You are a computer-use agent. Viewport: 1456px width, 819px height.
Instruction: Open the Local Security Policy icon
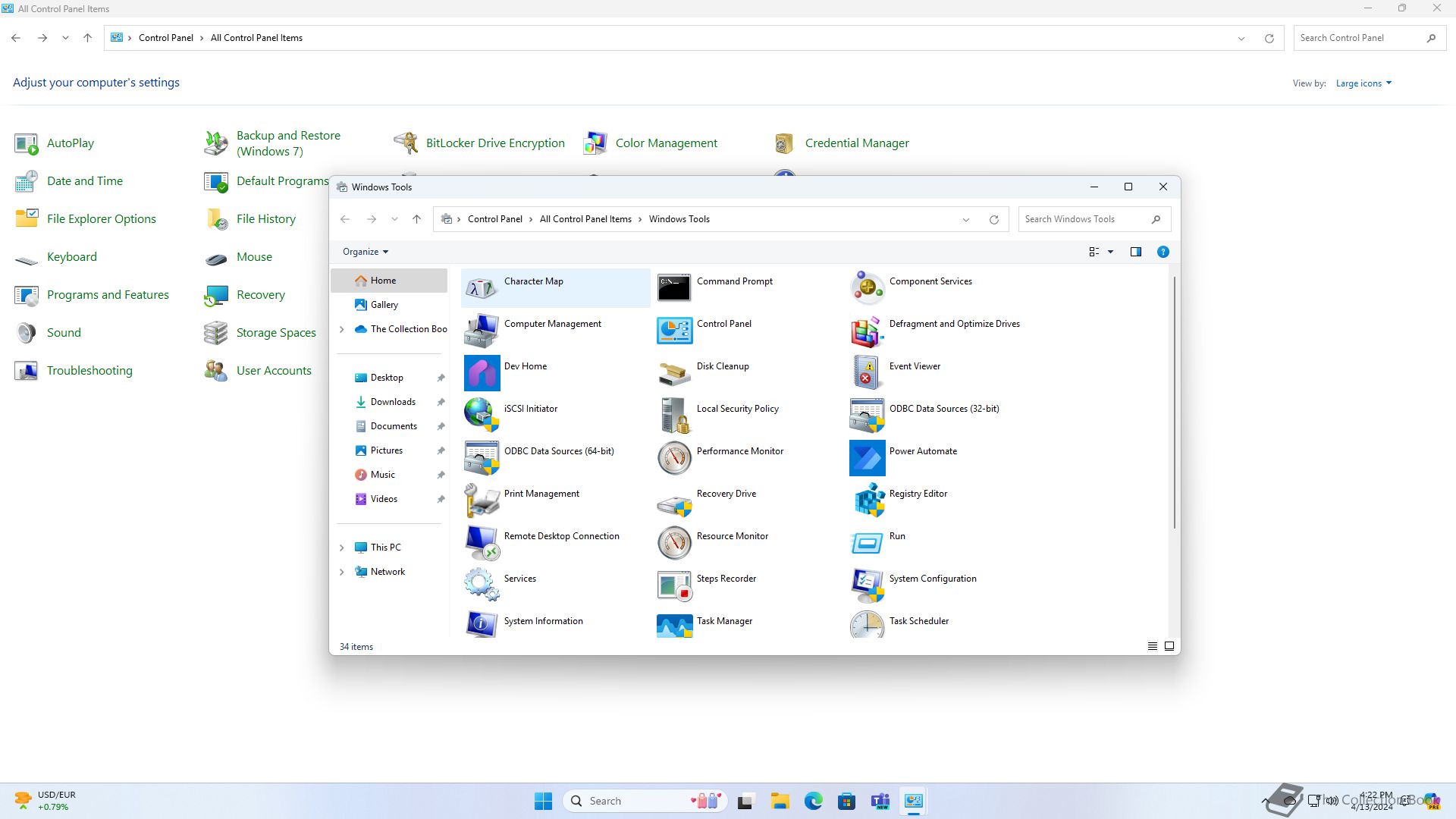click(x=674, y=416)
